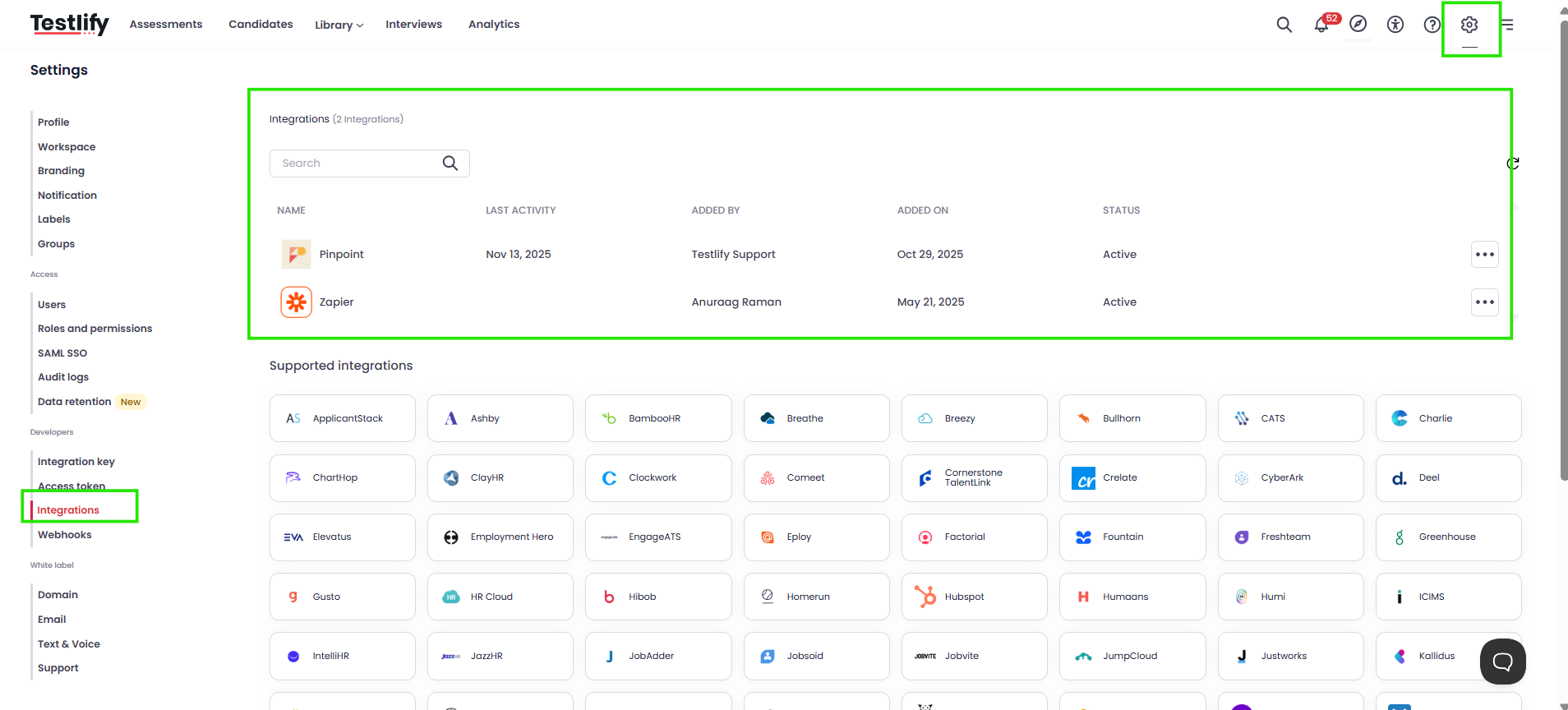
Task: Open accessibility icon in header
Action: (1395, 25)
